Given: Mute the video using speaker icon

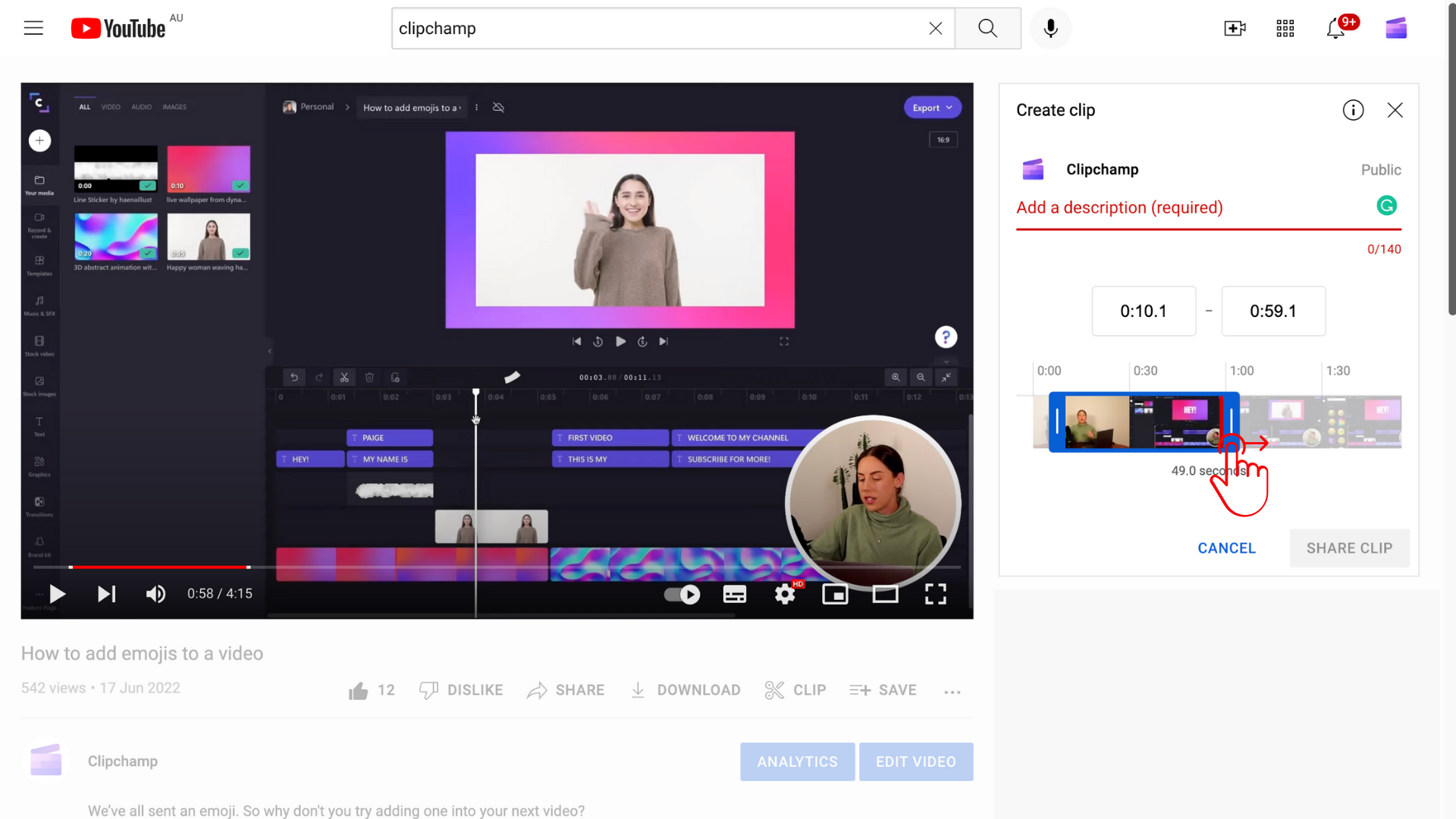Looking at the screenshot, I should click(155, 594).
